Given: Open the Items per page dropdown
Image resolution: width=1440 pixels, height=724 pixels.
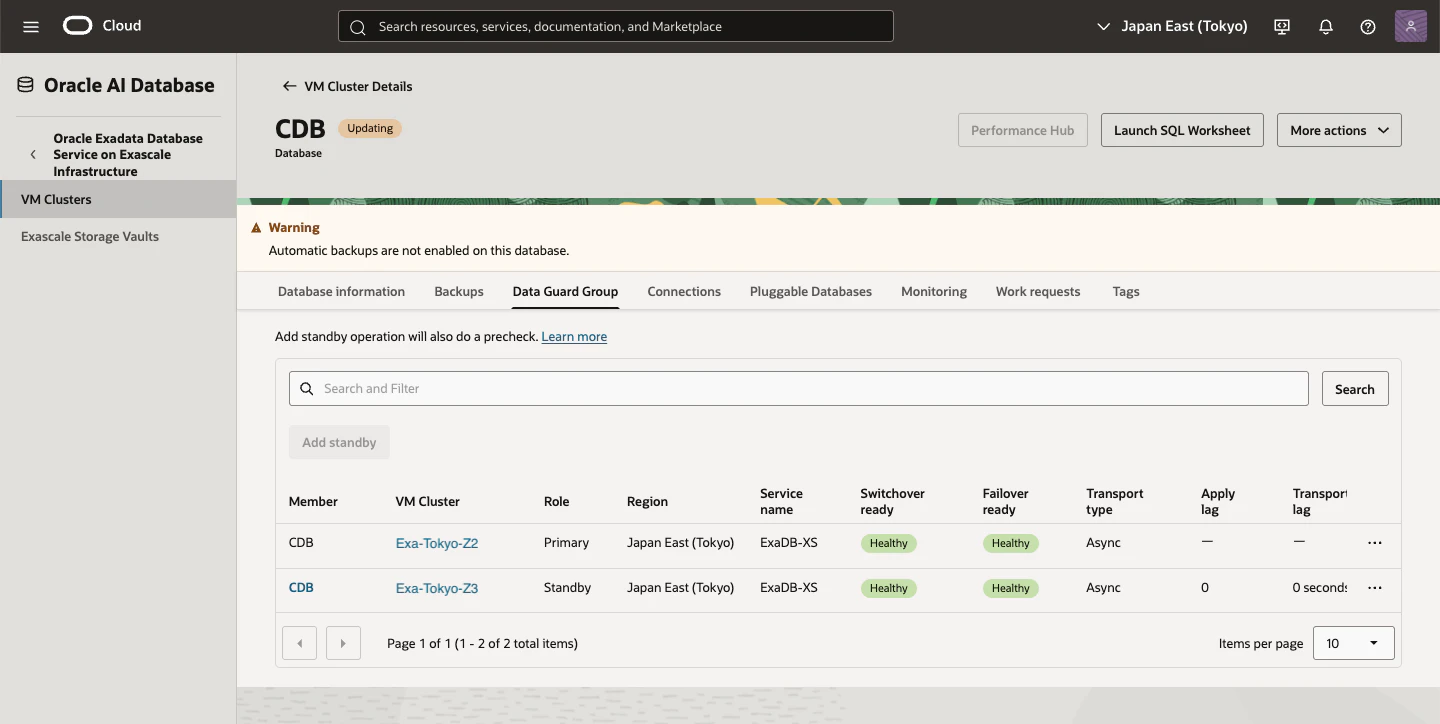Looking at the screenshot, I should click(1353, 643).
